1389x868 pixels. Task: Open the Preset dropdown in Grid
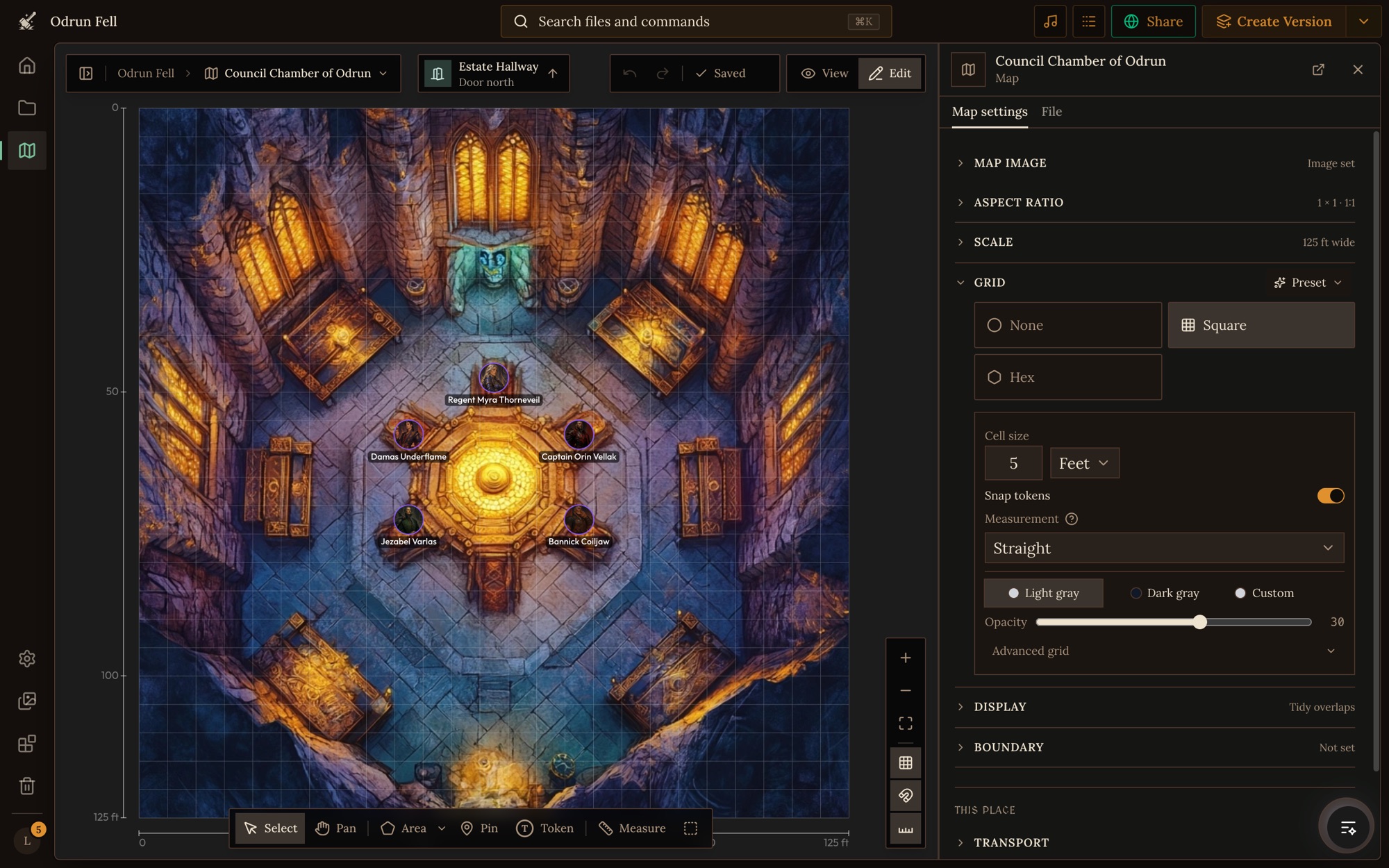(1308, 283)
